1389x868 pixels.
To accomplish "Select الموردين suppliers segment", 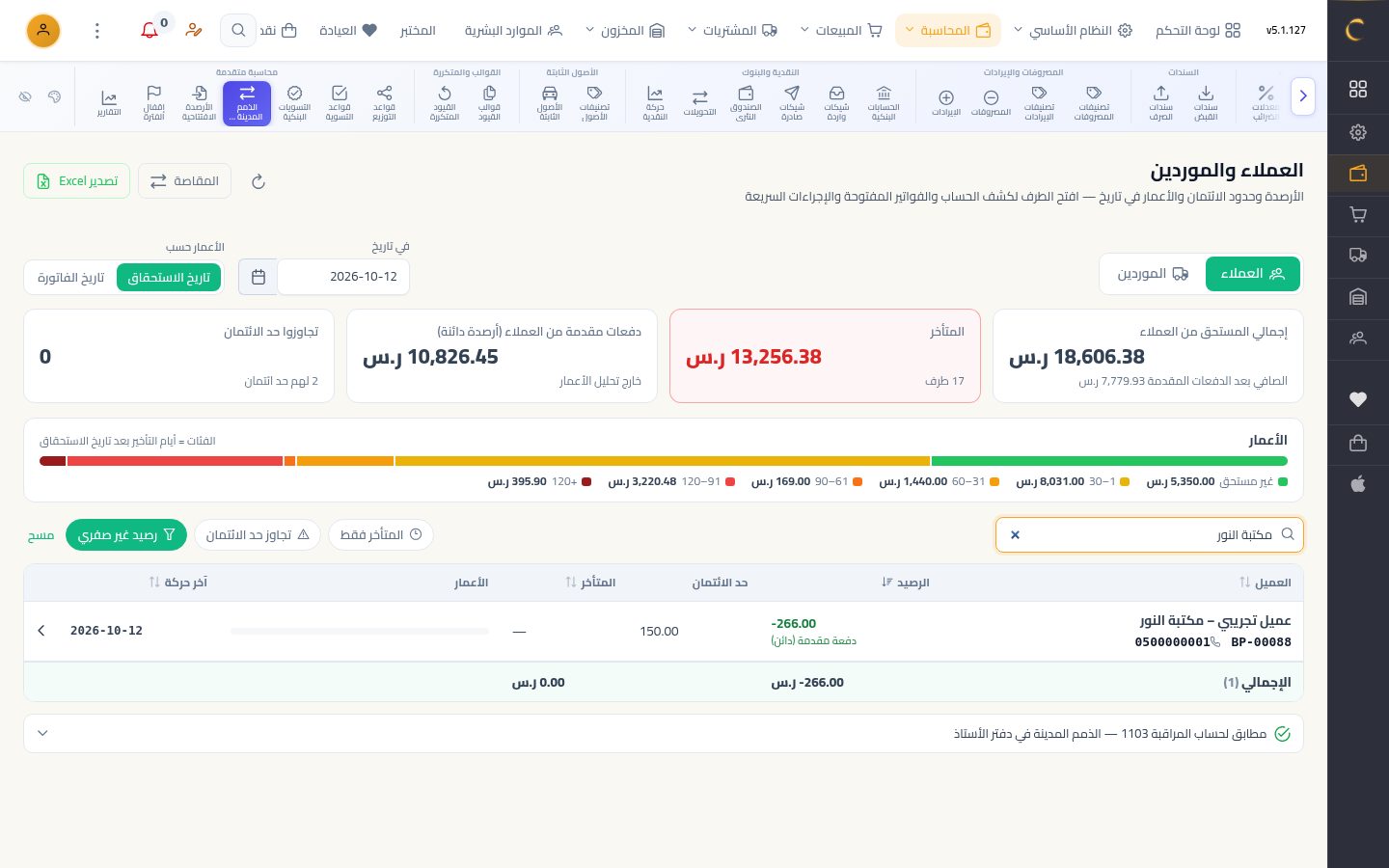I will 1153,274.
